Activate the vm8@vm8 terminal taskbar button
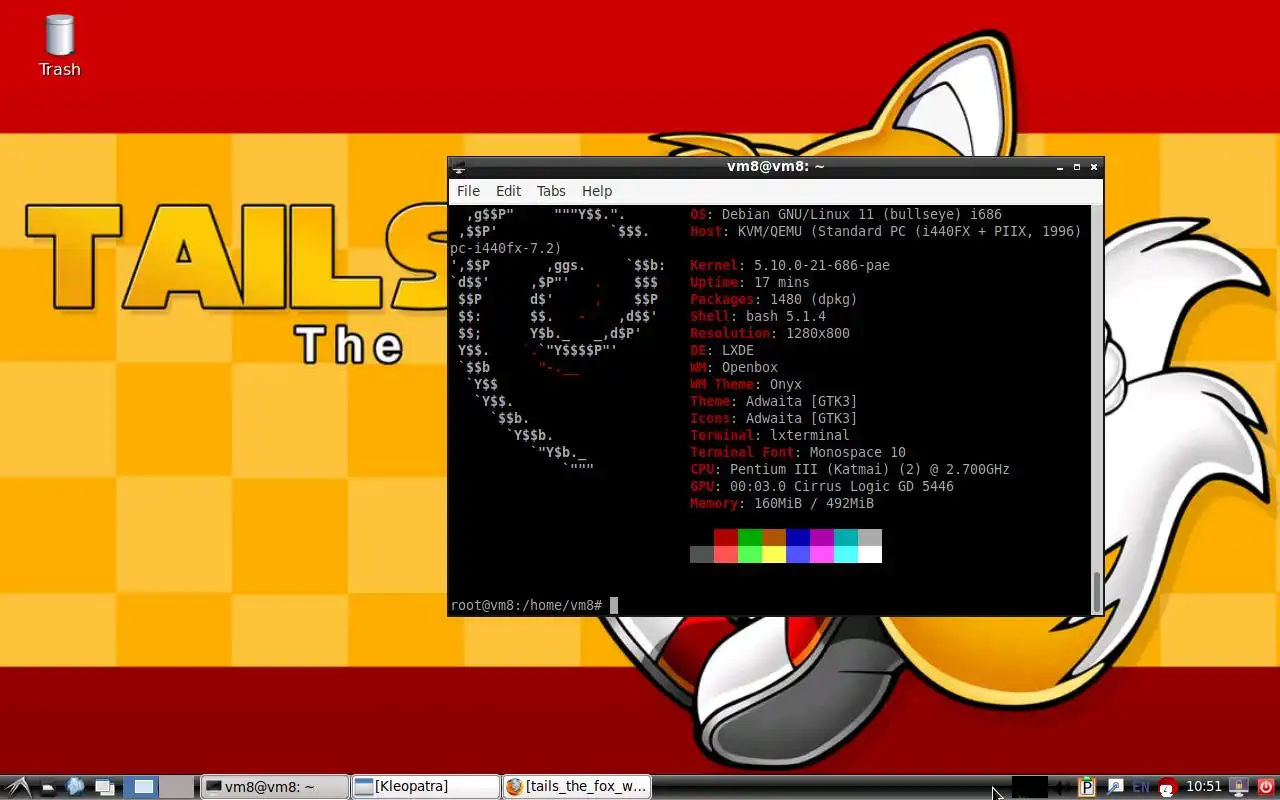The width and height of the screenshot is (1280, 800). [x=275, y=787]
